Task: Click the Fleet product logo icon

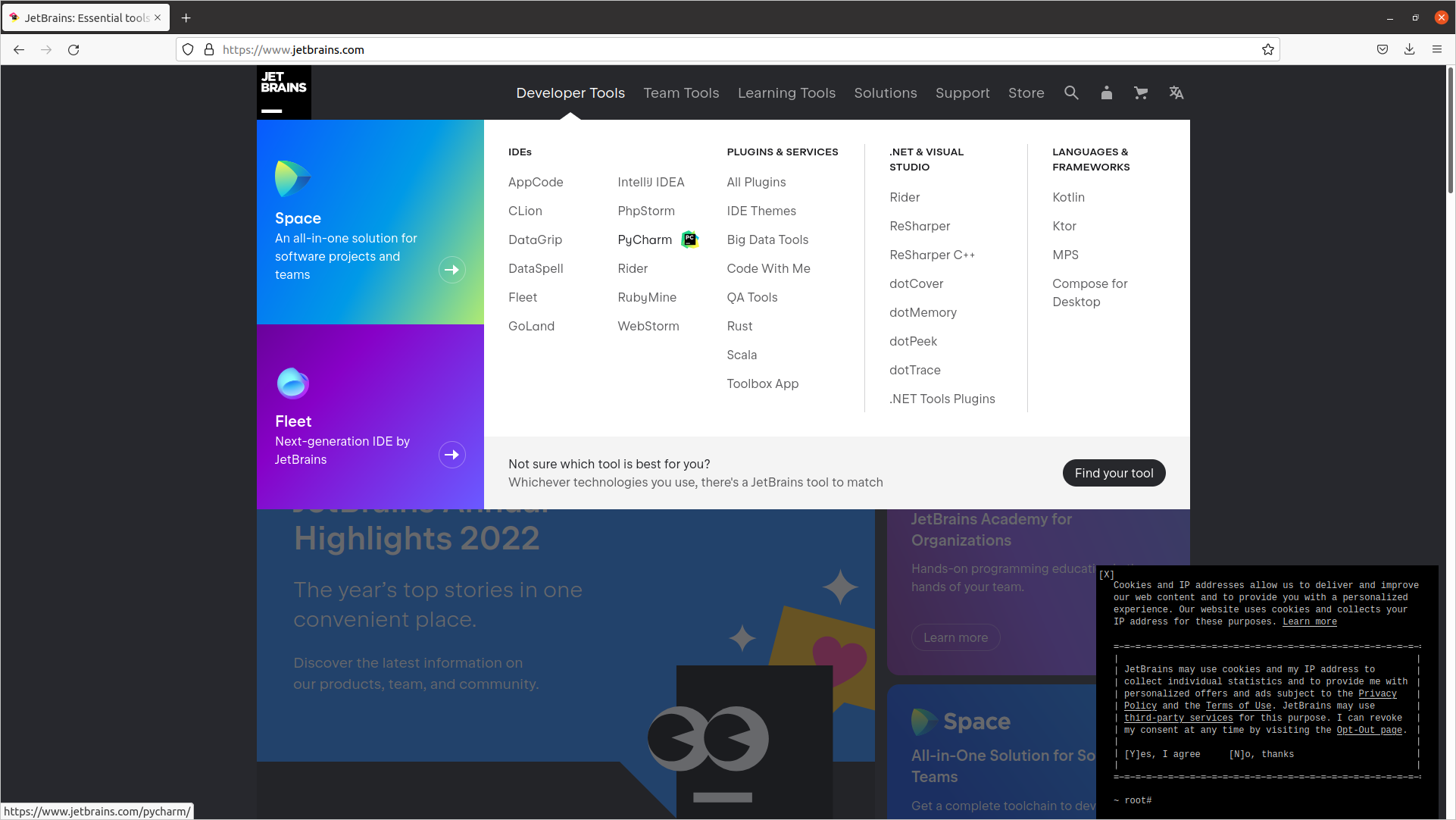Action: coord(292,382)
